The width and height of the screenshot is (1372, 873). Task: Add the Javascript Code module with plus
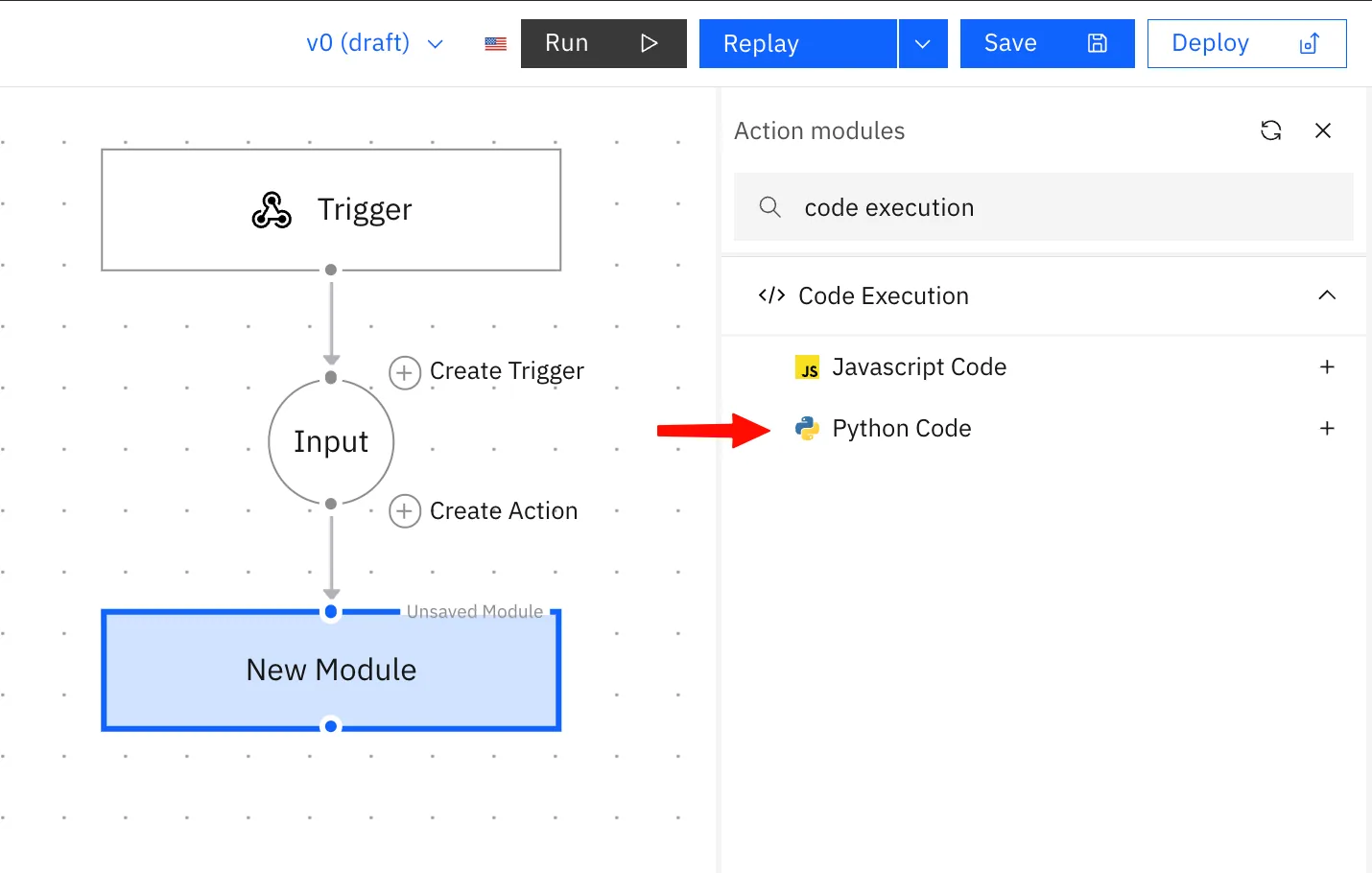1327,366
